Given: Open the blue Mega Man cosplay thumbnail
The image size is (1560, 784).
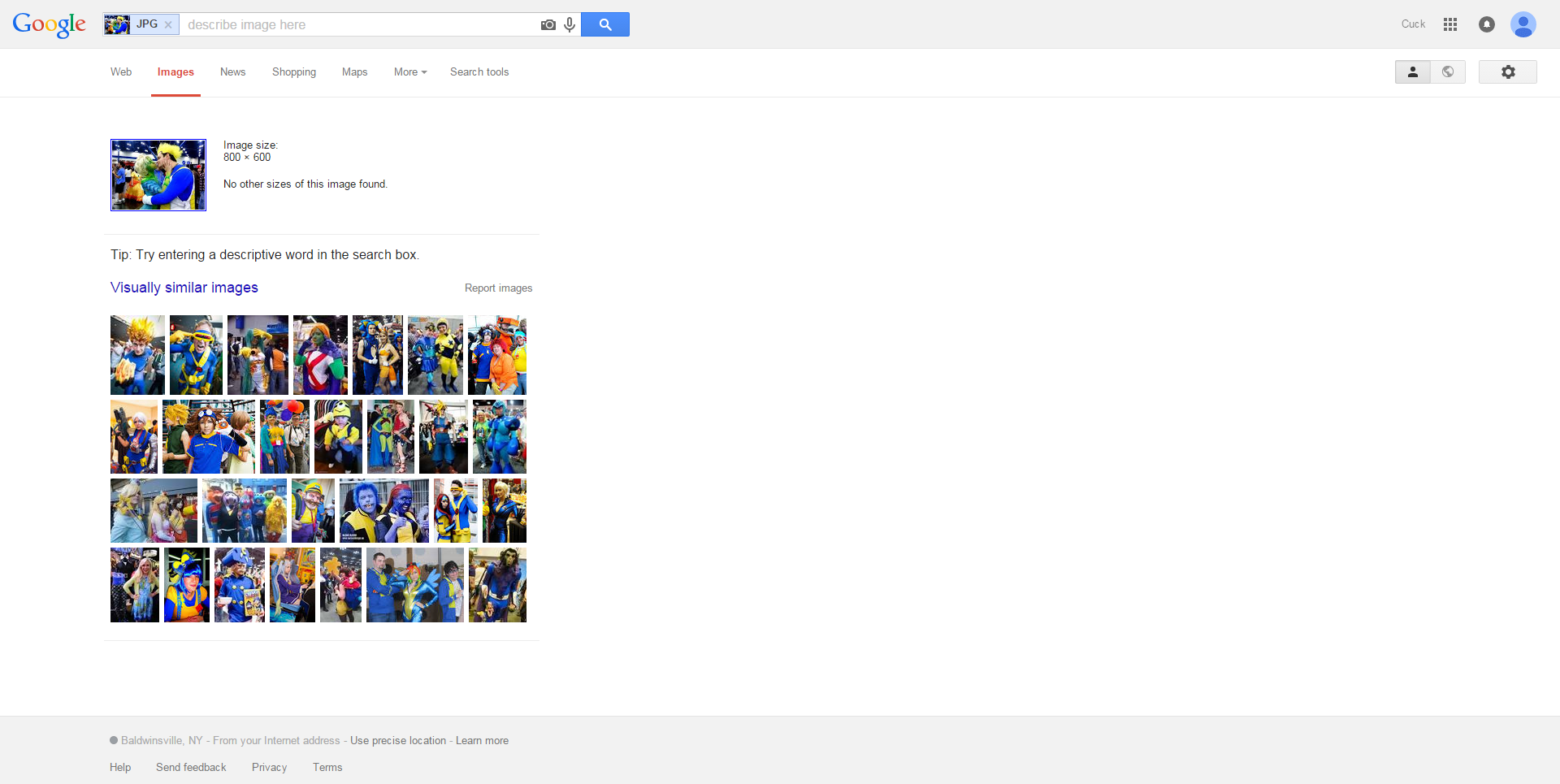Looking at the screenshot, I should [500, 436].
